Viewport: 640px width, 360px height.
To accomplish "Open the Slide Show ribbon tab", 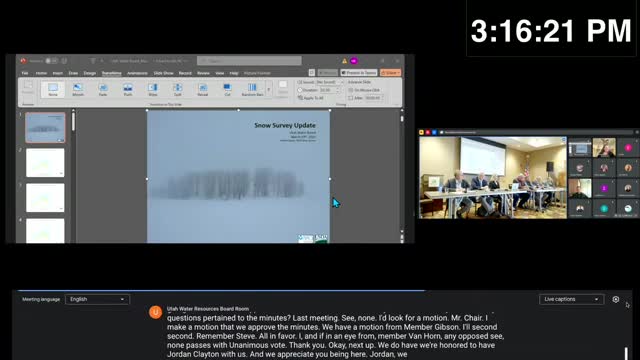I will [163, 73].
